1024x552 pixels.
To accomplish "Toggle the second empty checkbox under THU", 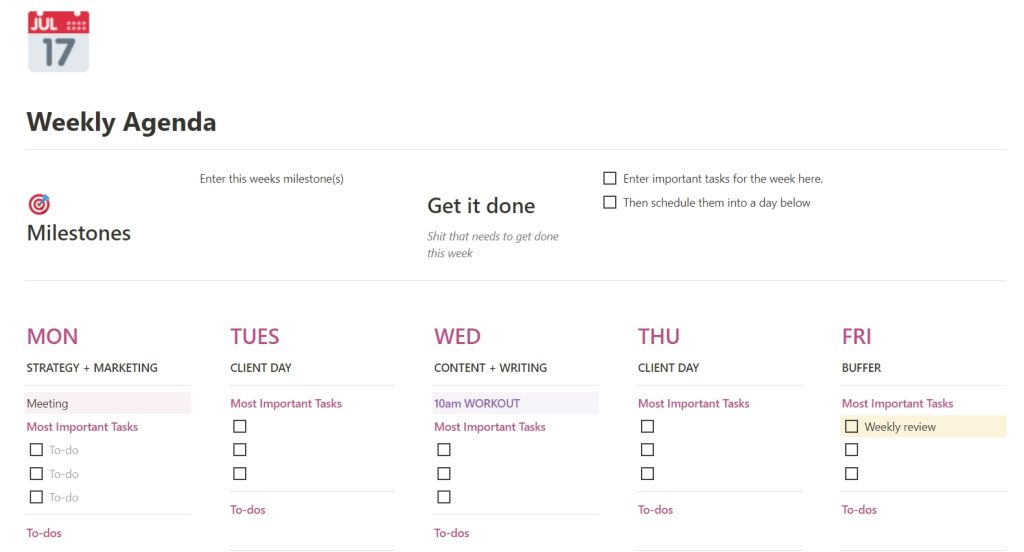I will pyautogui.click(x=647, y=449).
